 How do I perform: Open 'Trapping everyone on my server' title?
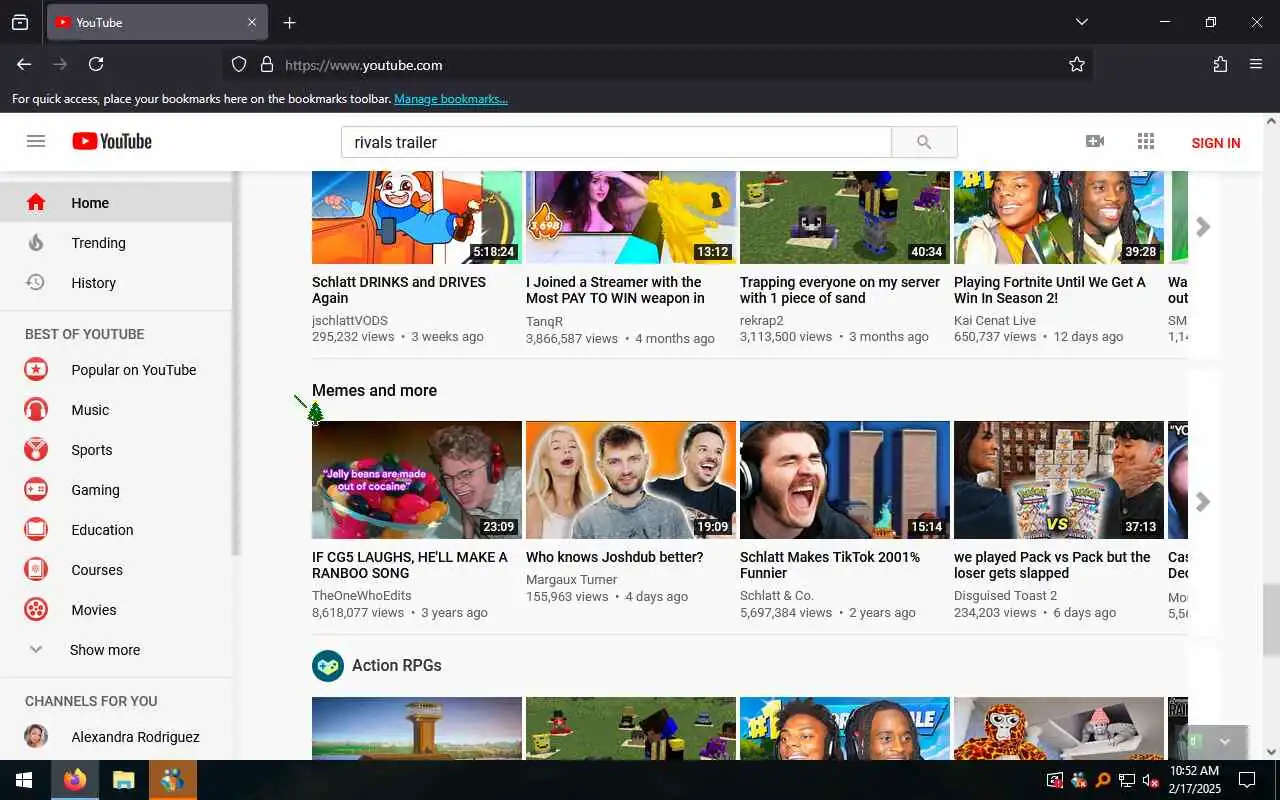840,290
